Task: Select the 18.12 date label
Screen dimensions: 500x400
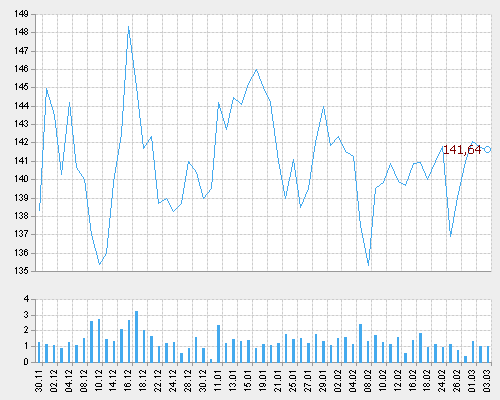Action: [x=144, y=381]
